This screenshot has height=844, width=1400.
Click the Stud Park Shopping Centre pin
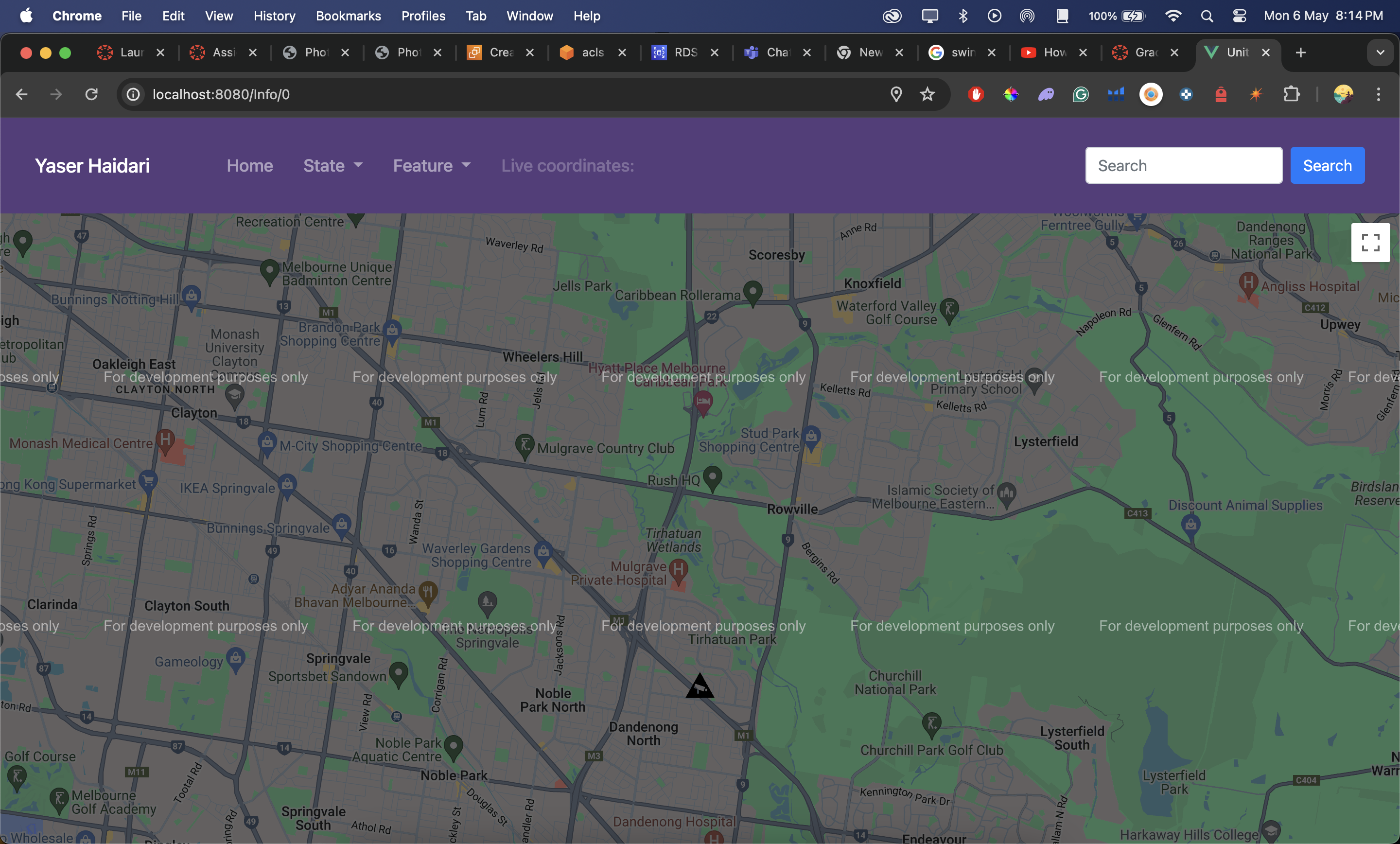click(x=811, y=438)
